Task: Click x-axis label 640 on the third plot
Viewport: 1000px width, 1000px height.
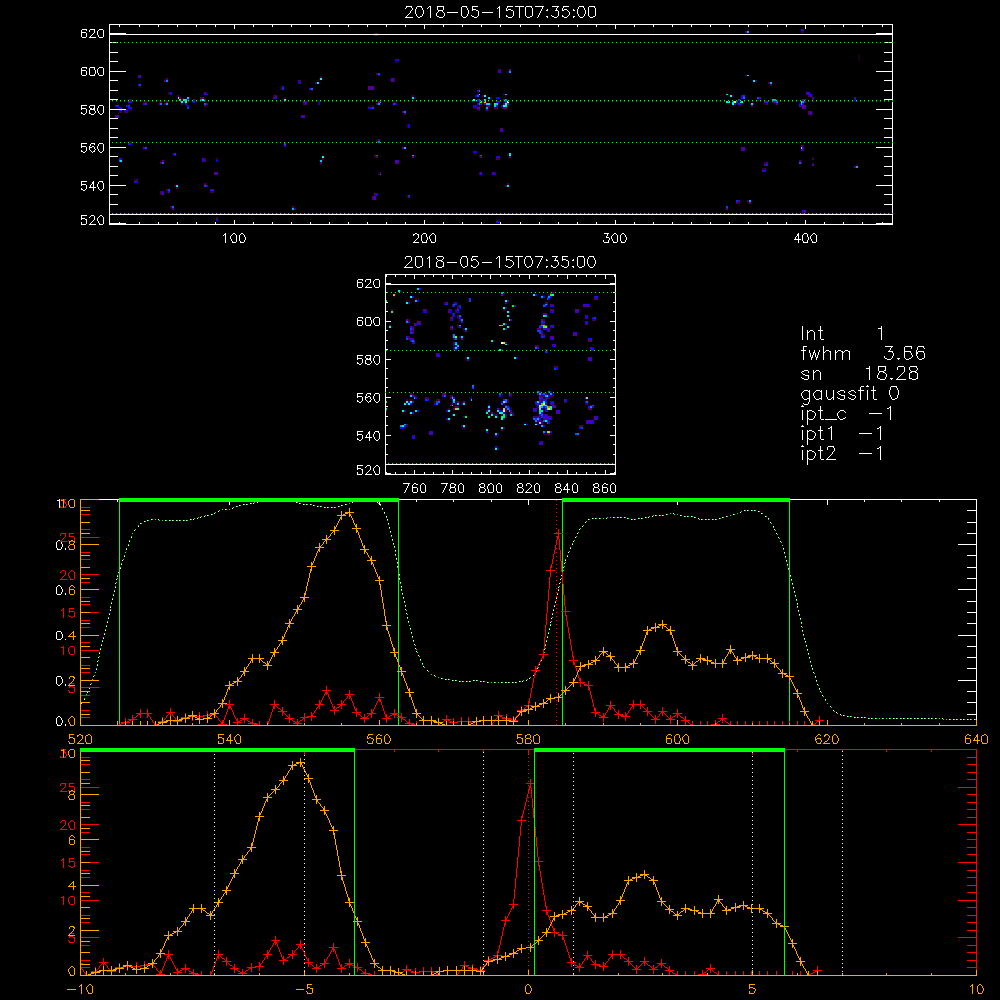Action: pos(976,739)
